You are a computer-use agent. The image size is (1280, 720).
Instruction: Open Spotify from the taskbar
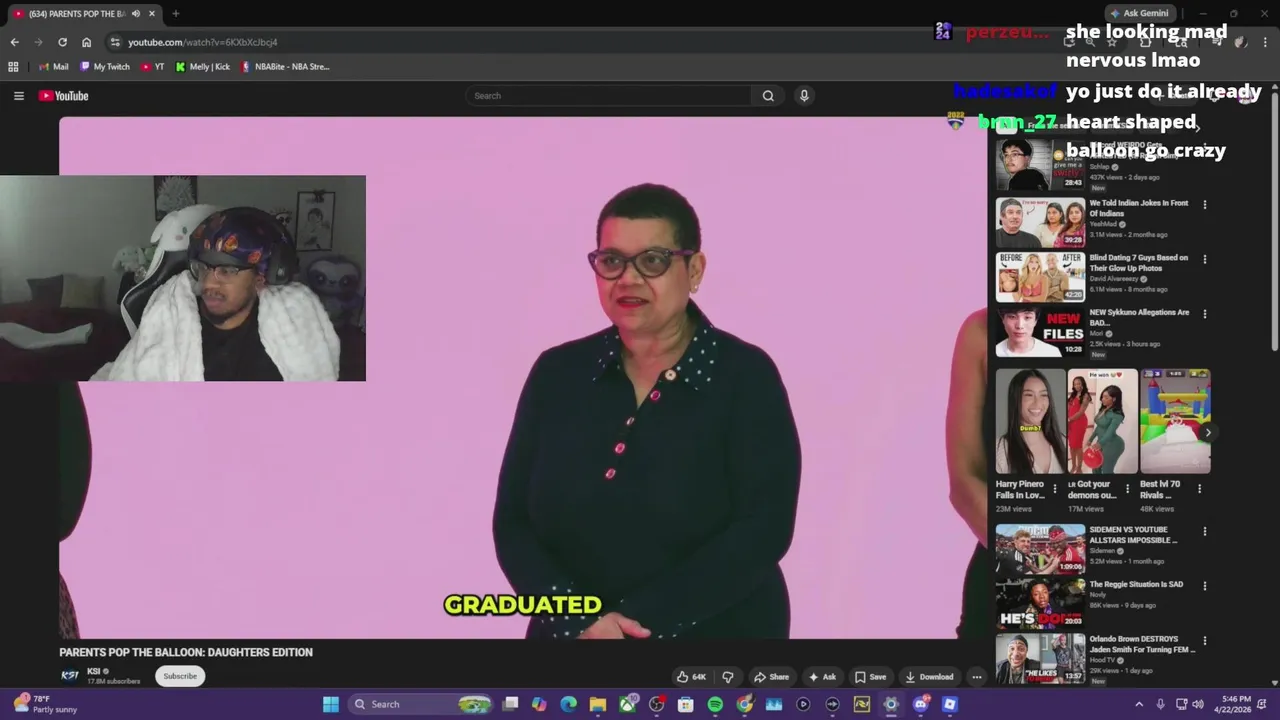[x=715, y=704]
